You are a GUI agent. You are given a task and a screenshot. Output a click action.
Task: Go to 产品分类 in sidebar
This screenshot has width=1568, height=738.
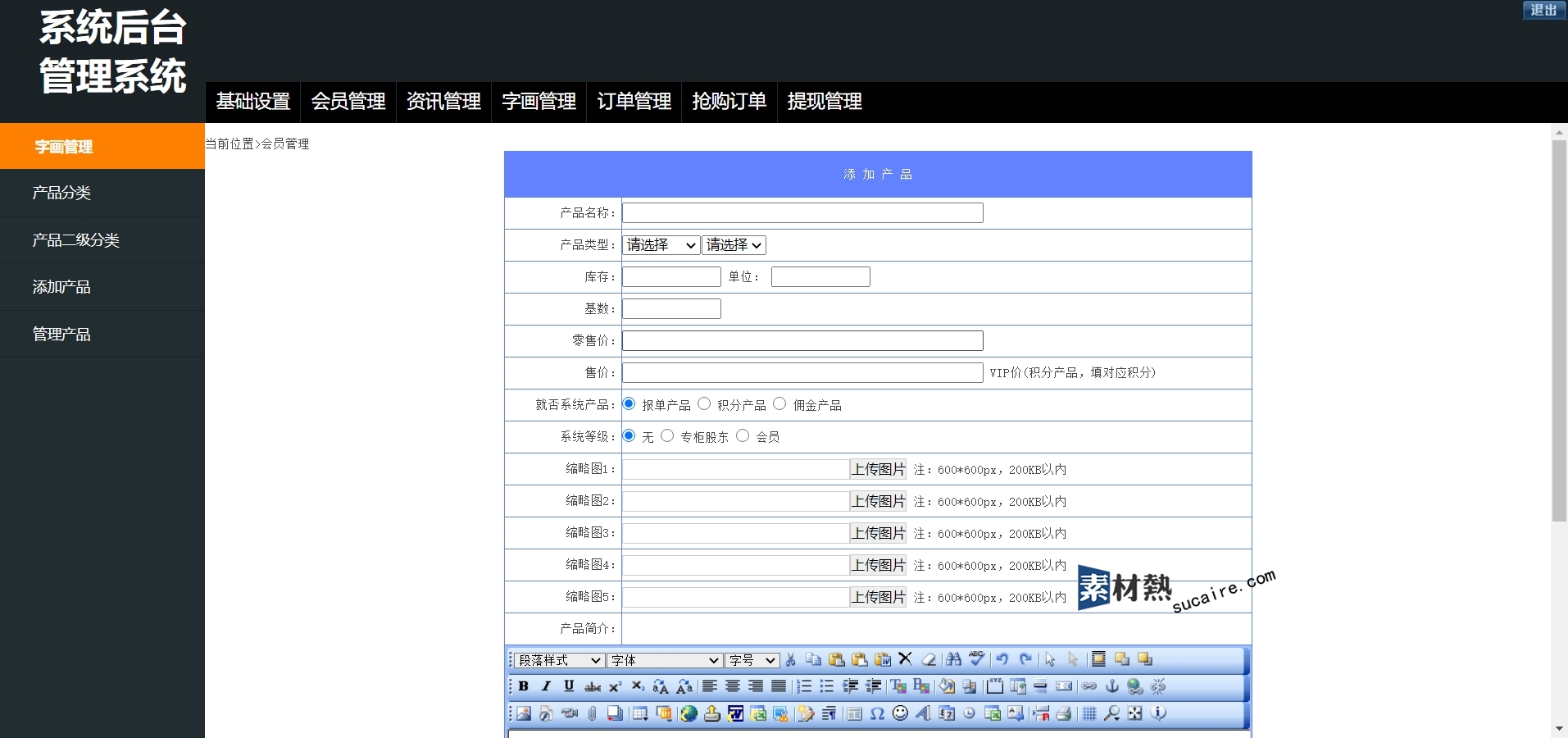[x=102, y=193]
